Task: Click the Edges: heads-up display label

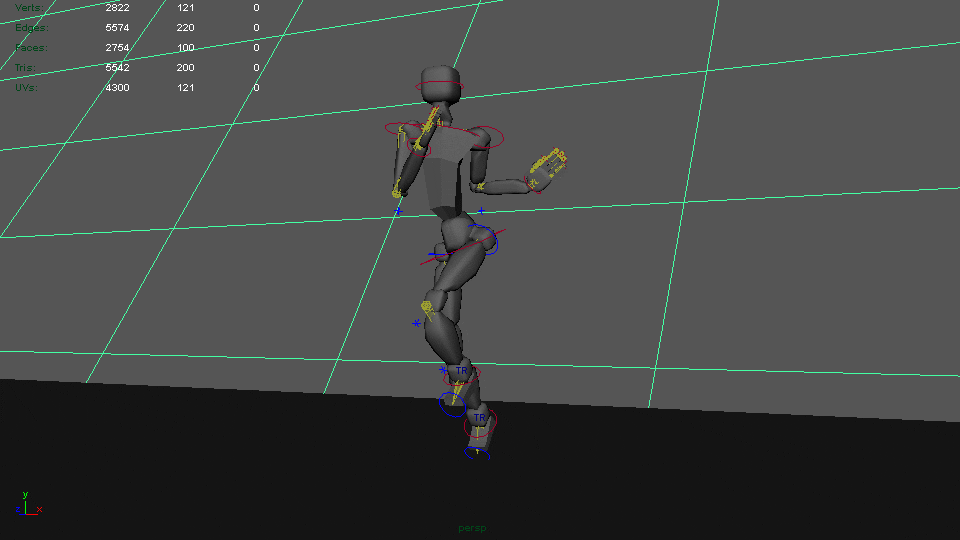Action: (x=32, y=28)
